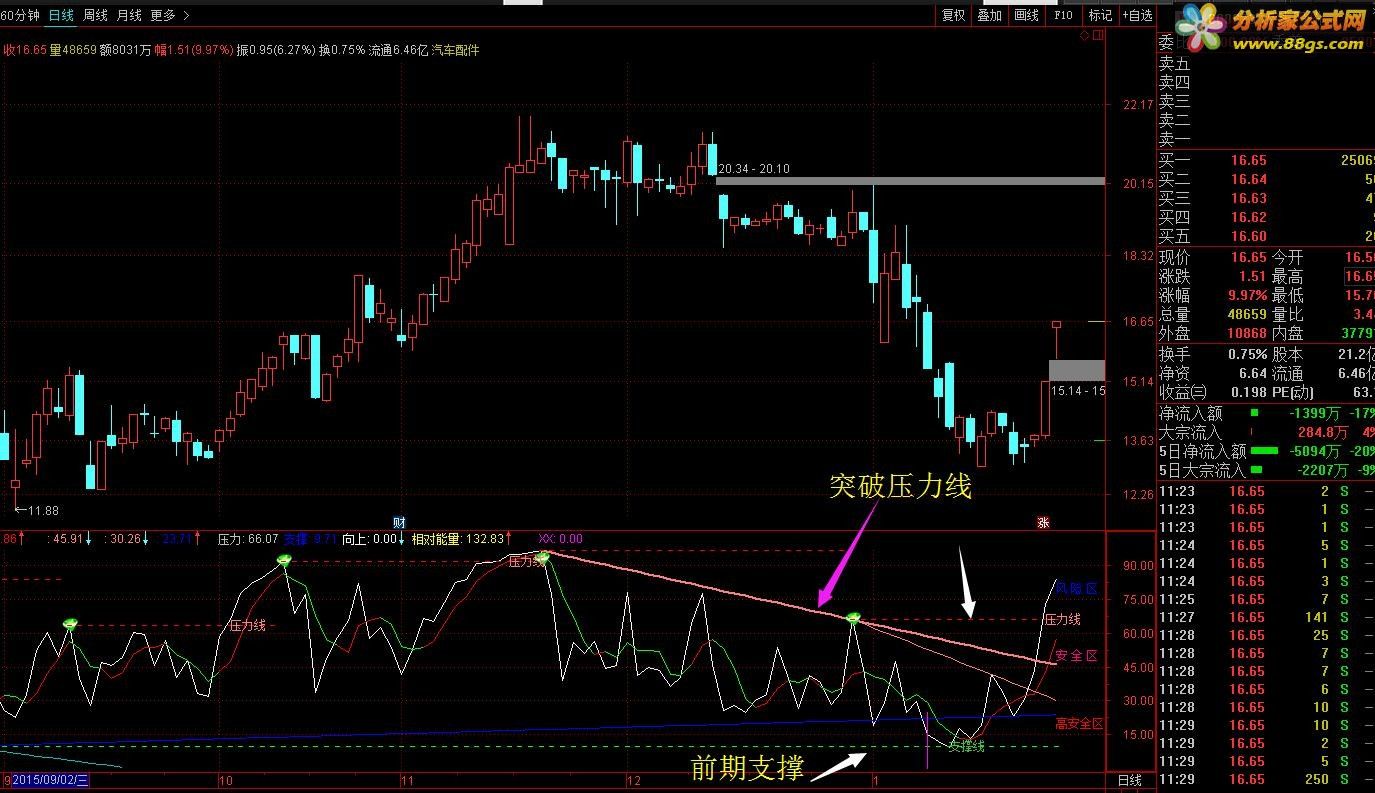Screen dimensions: 1375x793
Task: Click the XX: 0.00 indicator value
Action: coord(560,539)
